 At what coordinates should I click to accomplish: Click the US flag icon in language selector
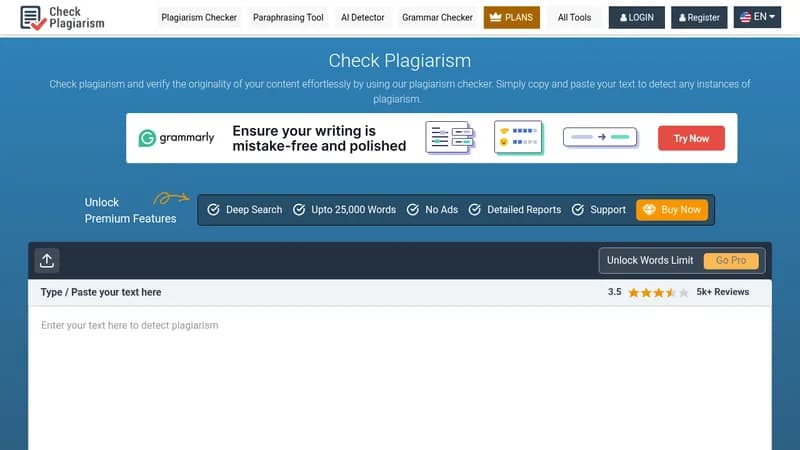(745, 17)
